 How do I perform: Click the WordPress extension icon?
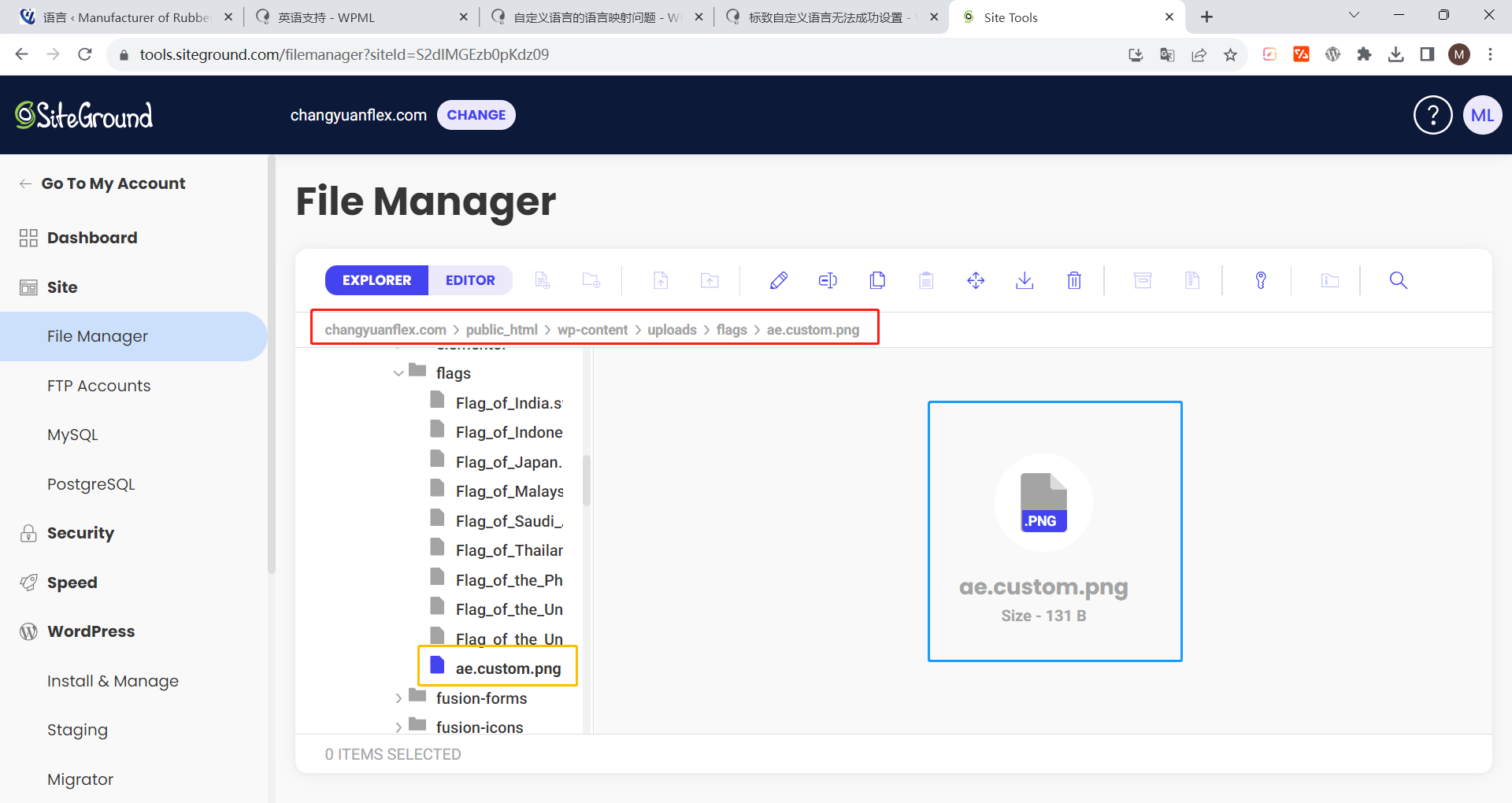[x=1332, y=54]
